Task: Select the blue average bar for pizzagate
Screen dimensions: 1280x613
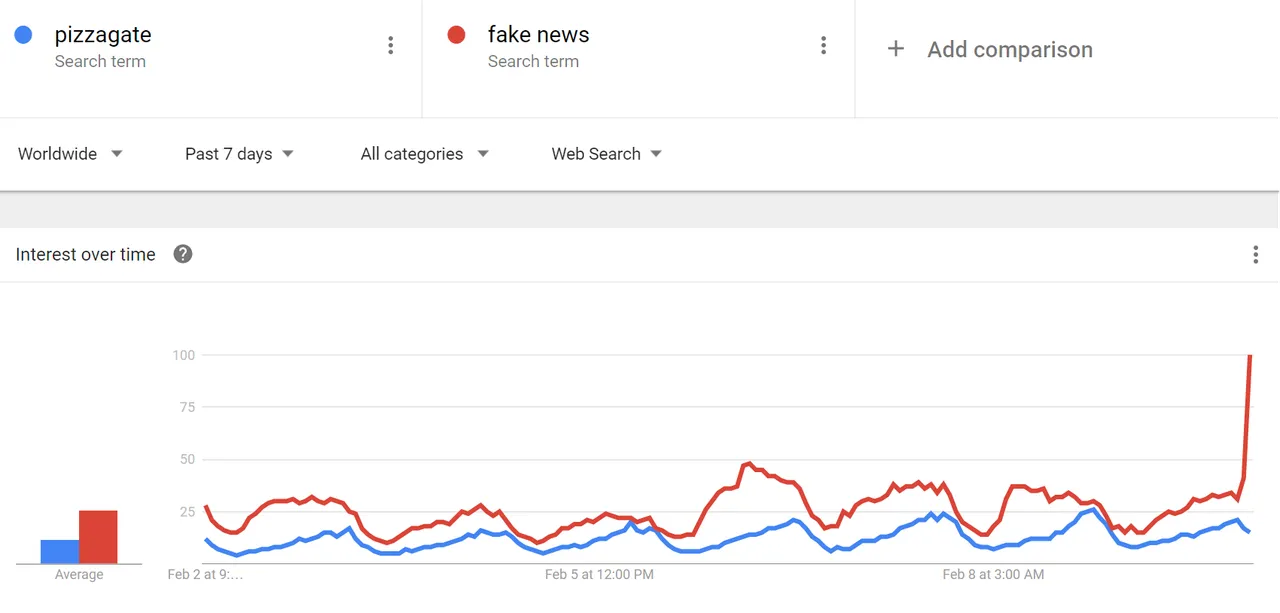Action: tap(60, 552)
